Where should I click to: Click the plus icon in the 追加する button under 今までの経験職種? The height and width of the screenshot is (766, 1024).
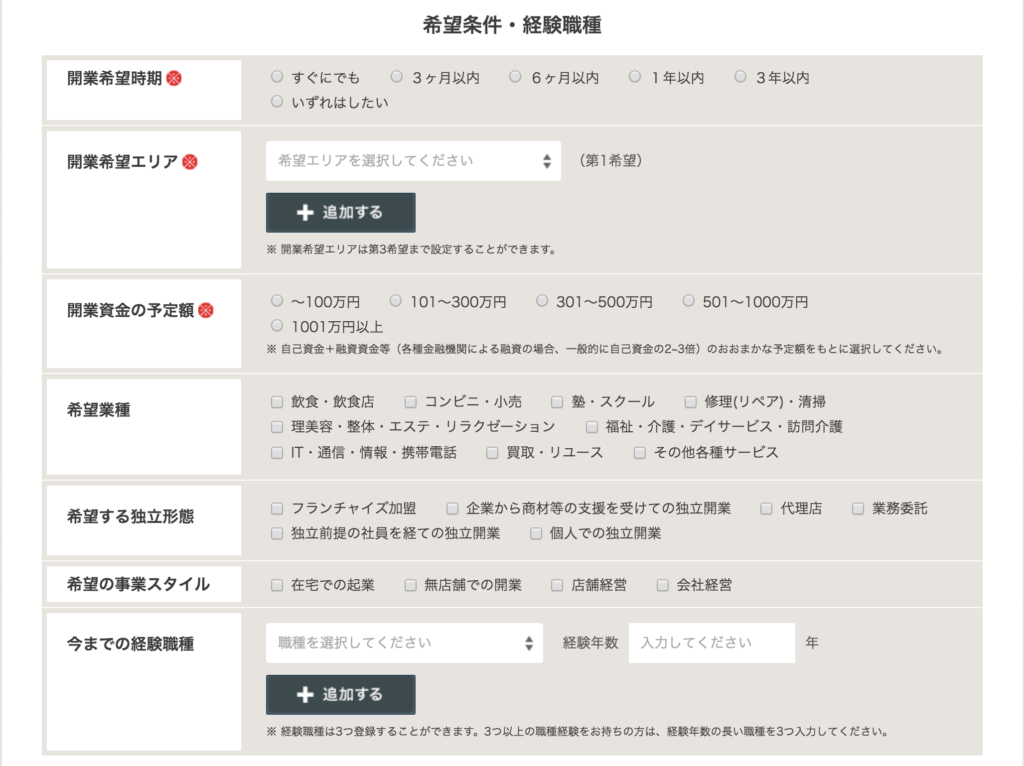(305, 695)
